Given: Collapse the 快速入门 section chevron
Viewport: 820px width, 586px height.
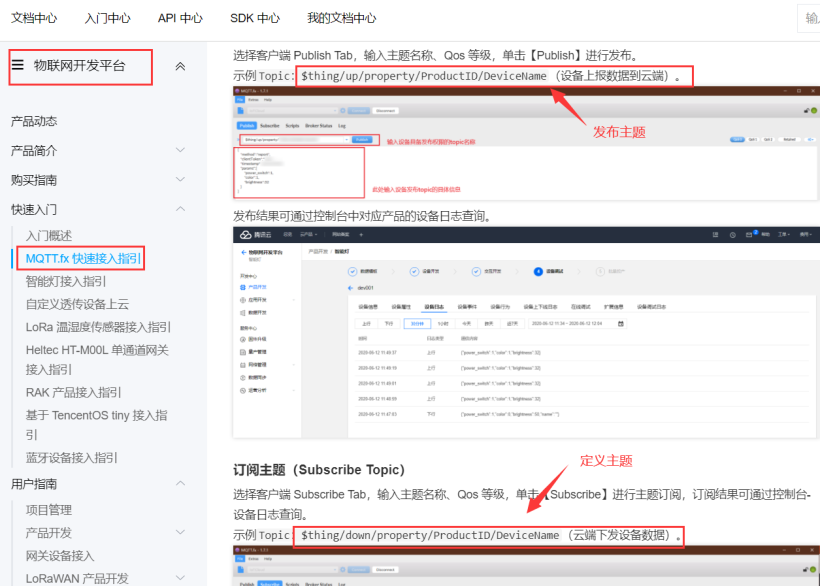Looking at the screenshot, I should (180, 209).
